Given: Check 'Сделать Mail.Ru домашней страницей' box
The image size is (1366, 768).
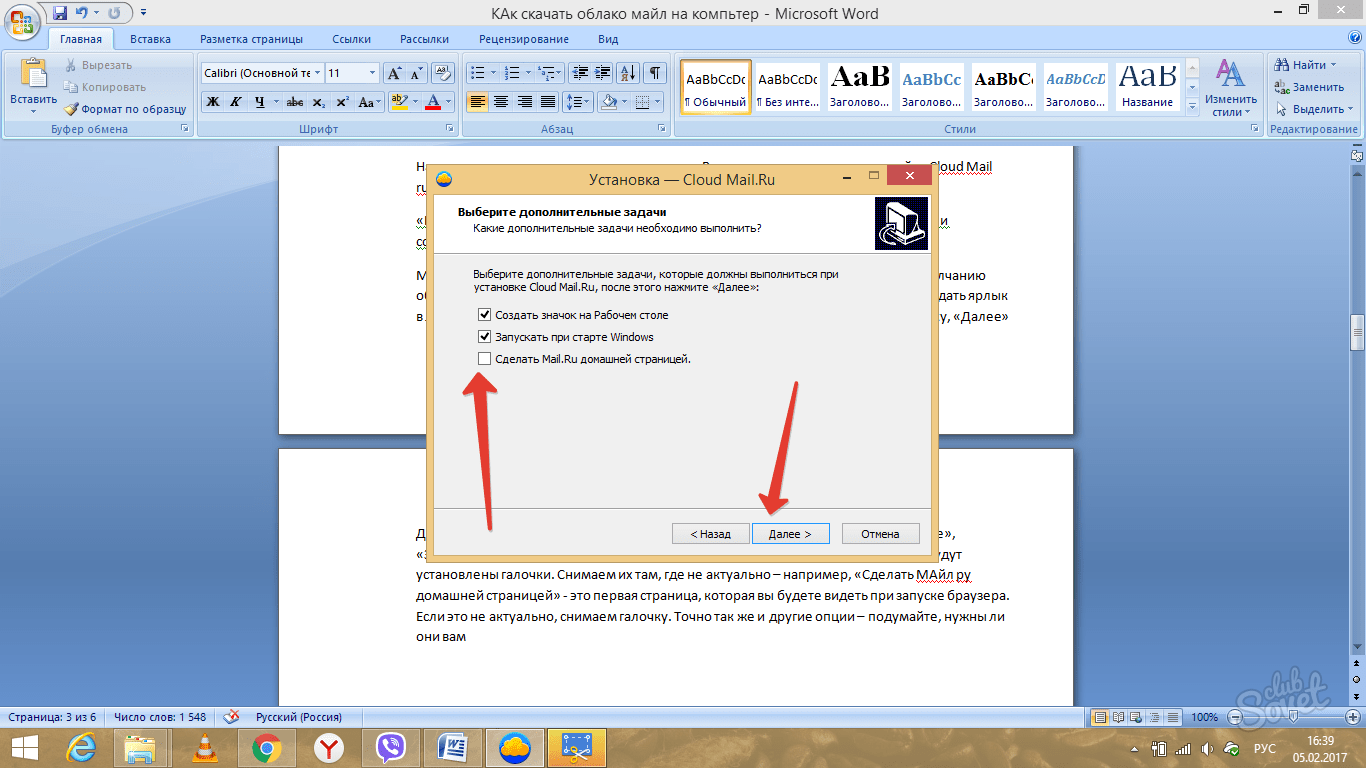Looking at the screenshot, I should click(x=485, y=359).
